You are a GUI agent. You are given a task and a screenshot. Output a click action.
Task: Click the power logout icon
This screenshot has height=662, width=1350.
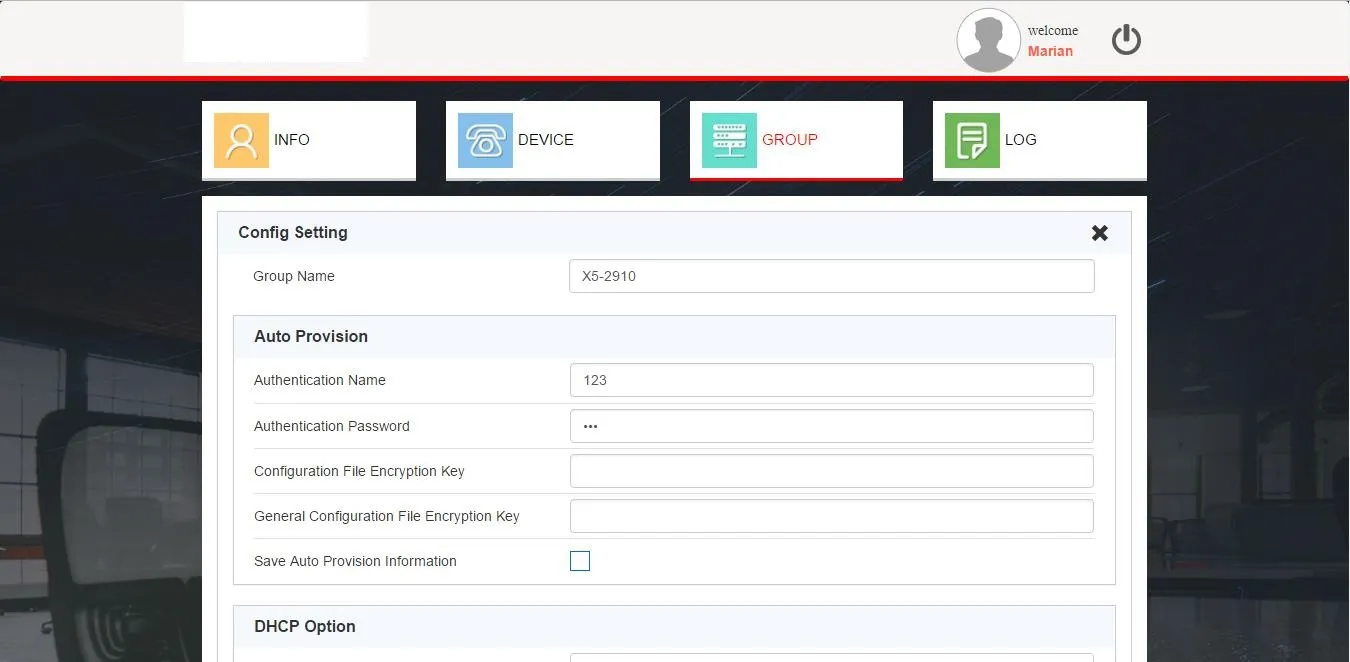pos(1126,39)
